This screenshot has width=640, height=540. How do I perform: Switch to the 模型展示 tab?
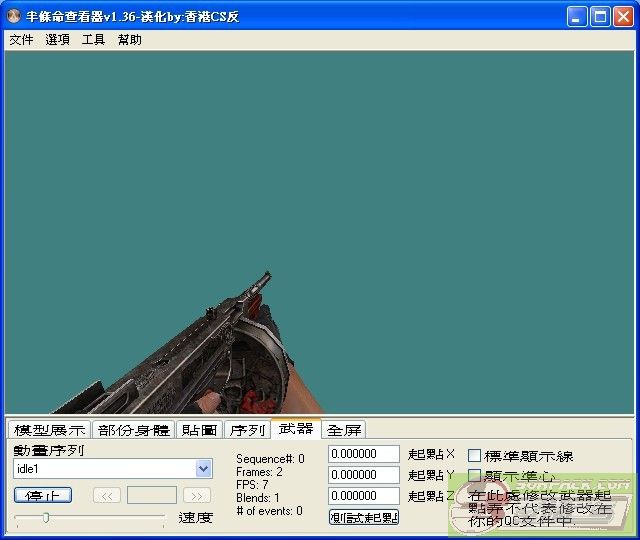coord(49,430)
